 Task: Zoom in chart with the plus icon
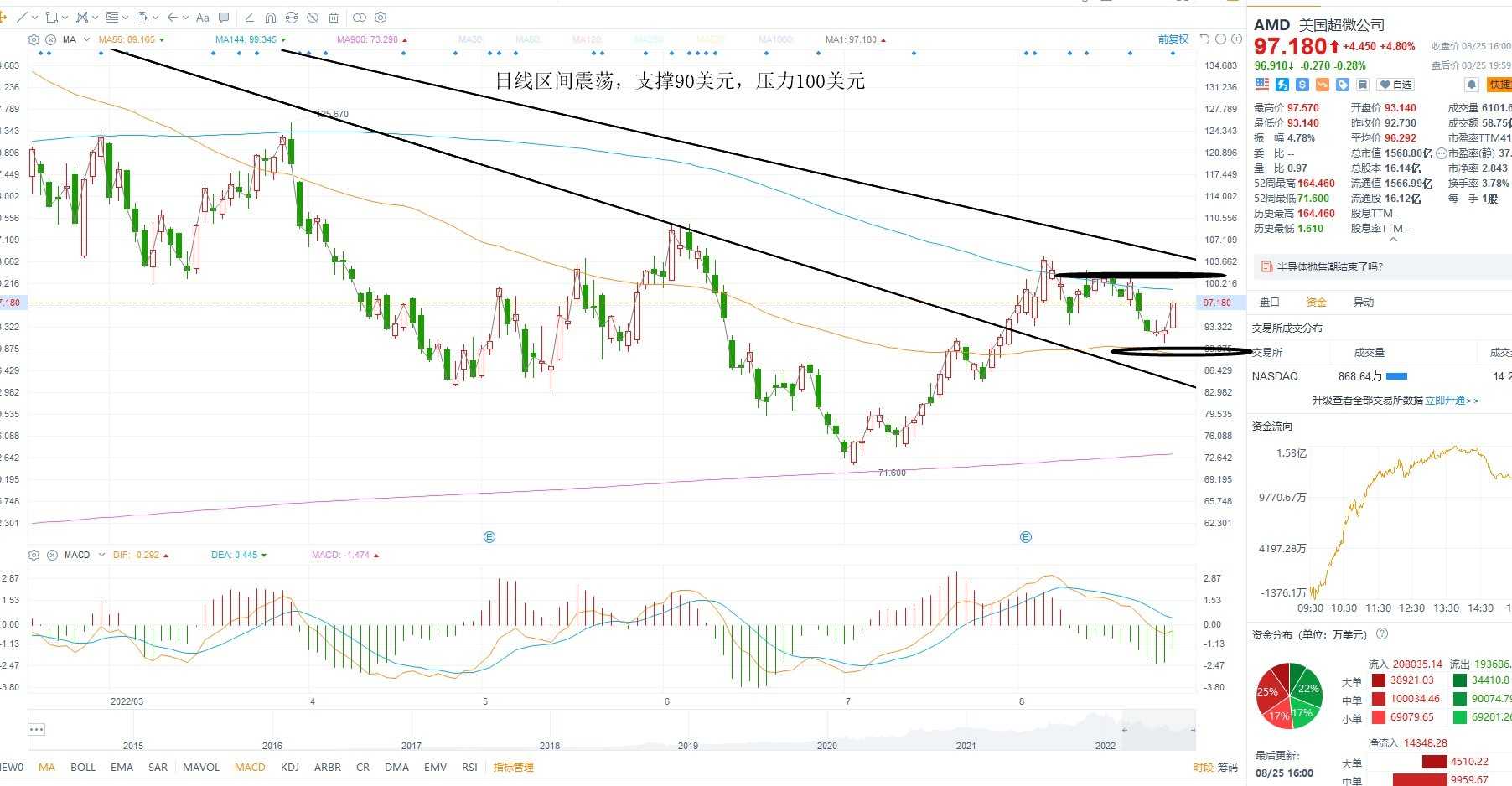point(1236,39)
